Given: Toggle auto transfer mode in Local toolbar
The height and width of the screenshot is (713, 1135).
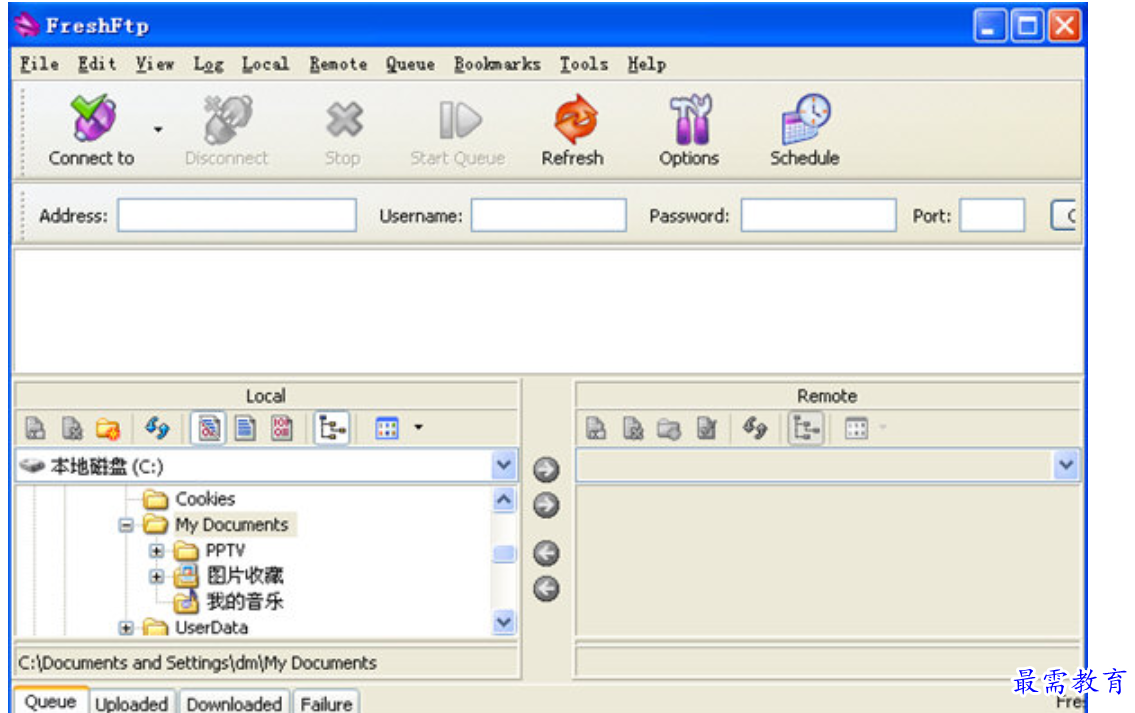Looking at the screenshot, I should click(x=209, y=428).
